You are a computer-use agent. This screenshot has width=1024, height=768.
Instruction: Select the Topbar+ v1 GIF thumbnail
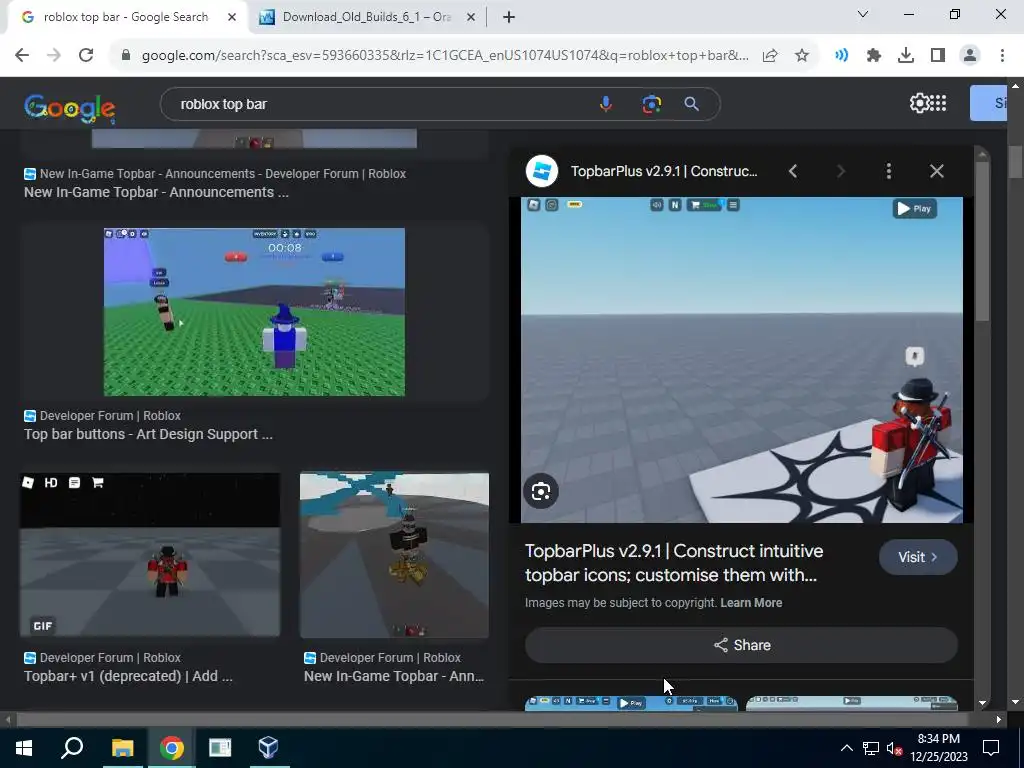click(x=150, y=554)
